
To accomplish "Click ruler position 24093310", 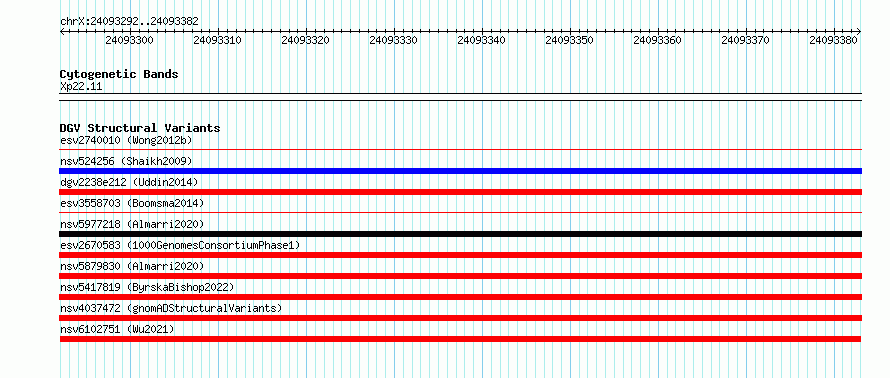I will (x=217, y=40).
